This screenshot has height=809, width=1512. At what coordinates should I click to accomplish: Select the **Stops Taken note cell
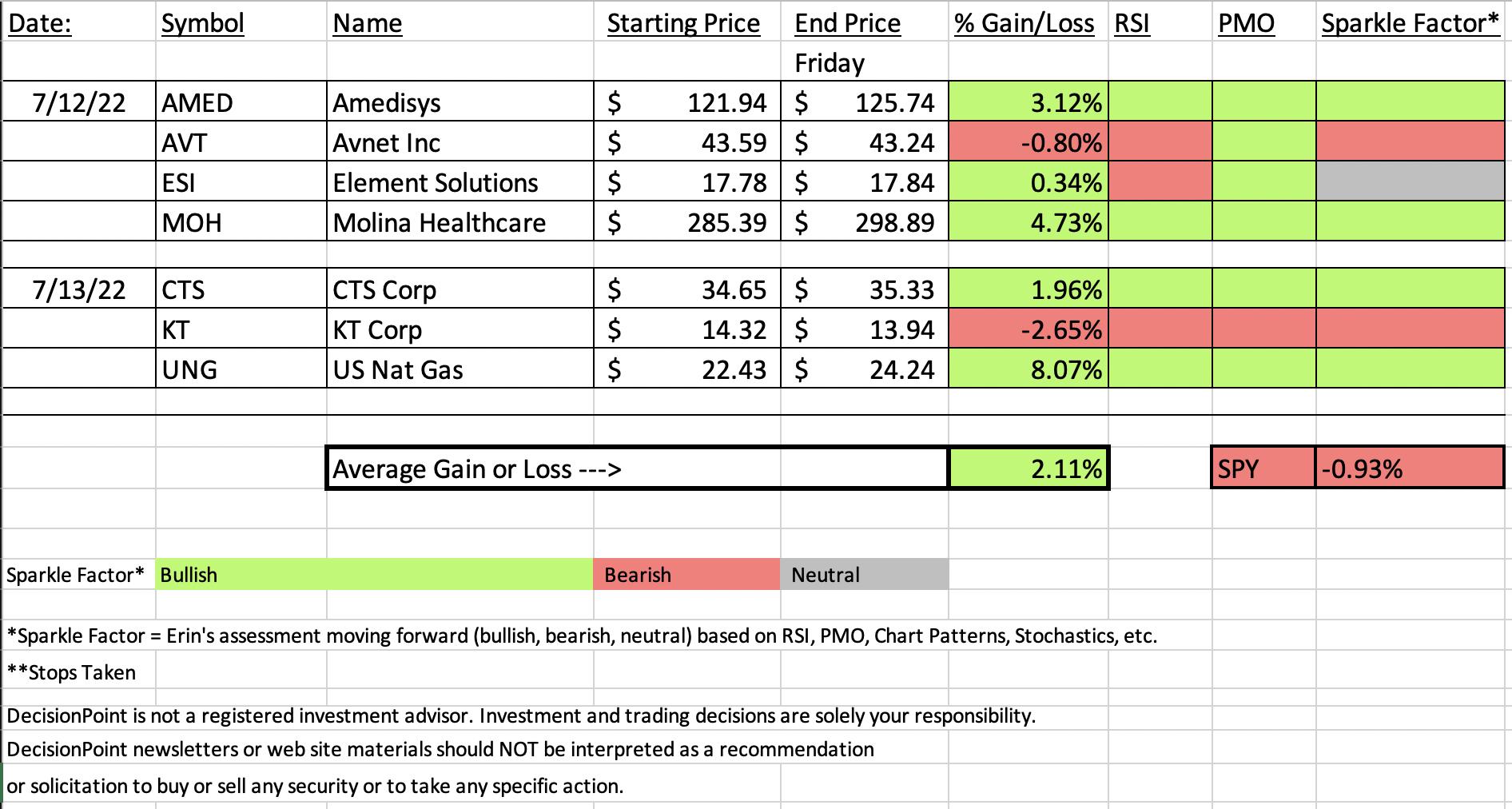coord(72,672)
